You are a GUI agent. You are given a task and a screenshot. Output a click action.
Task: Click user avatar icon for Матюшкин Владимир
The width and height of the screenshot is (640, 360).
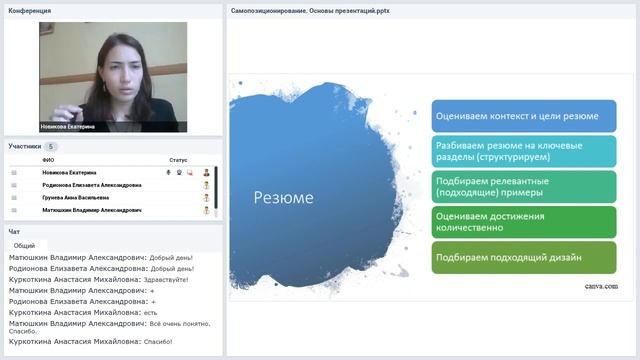coord(207,211)
